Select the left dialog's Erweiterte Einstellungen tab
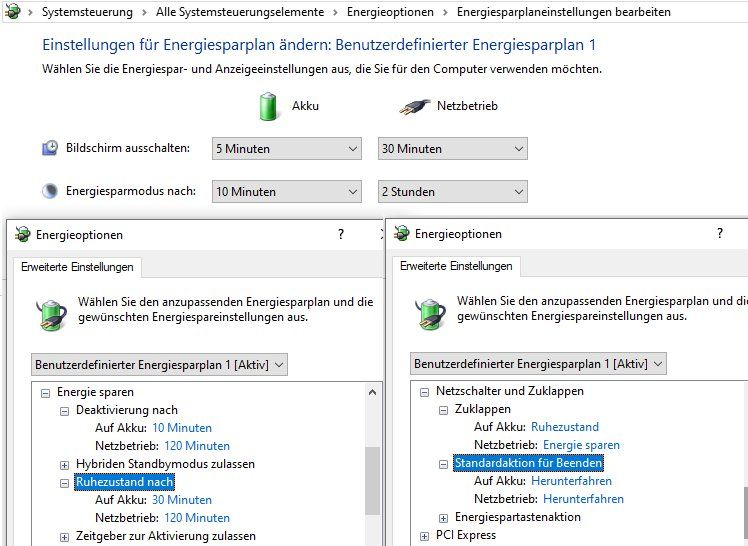This screenshot has height=546, width=748. 77,267
